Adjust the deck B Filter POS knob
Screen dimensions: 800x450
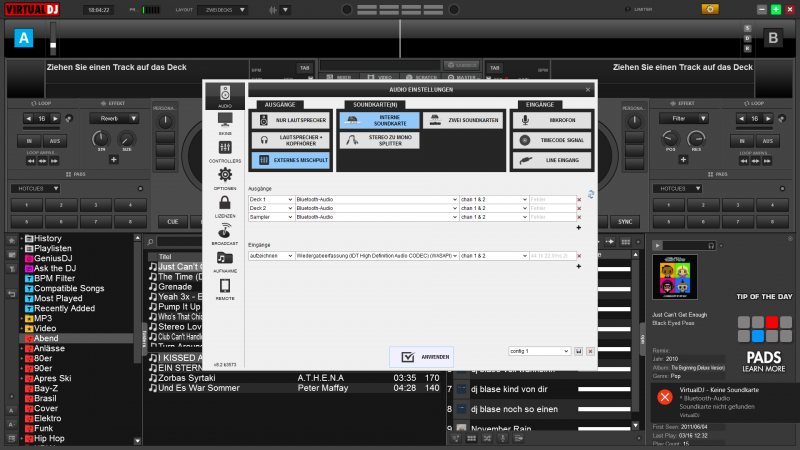670,139
